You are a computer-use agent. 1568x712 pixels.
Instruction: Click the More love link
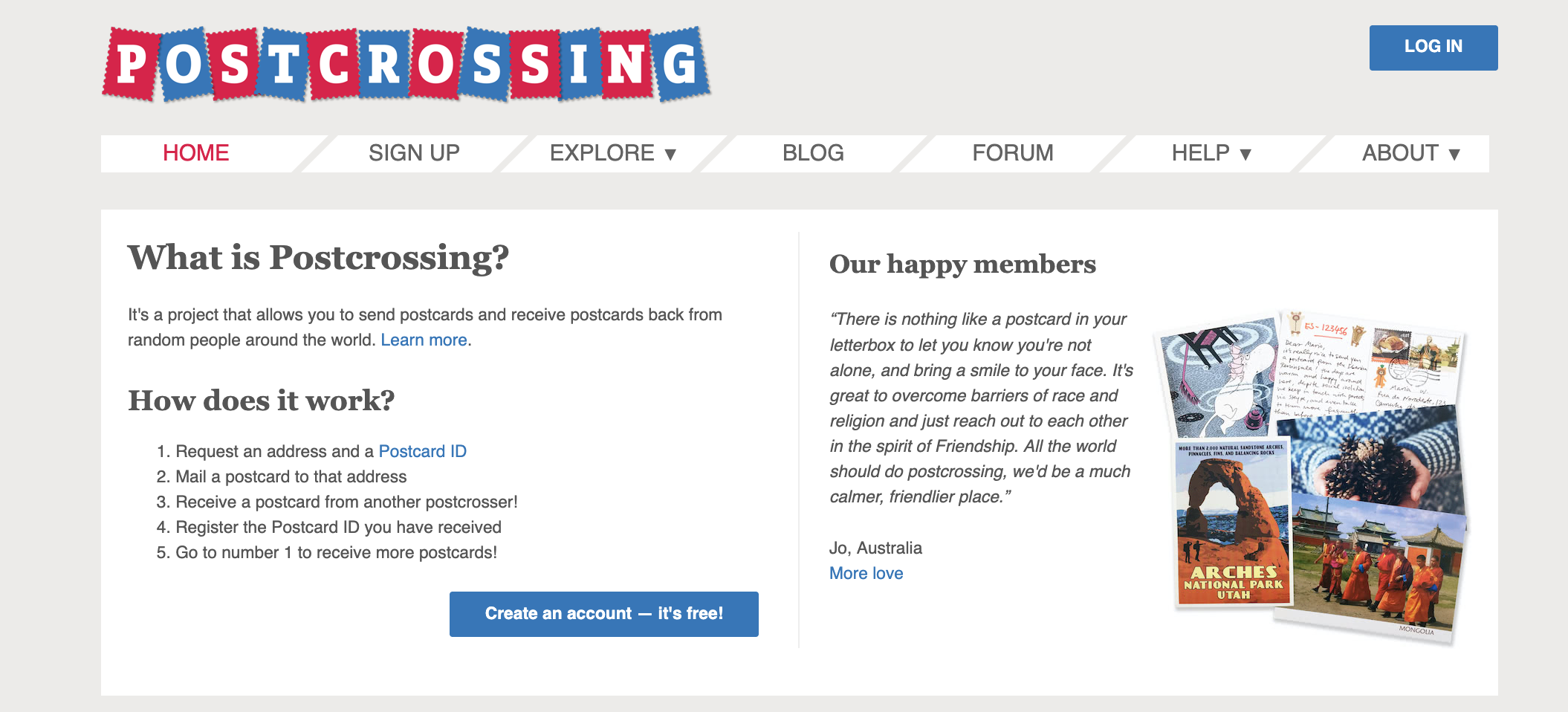click(x=866, y=573)
